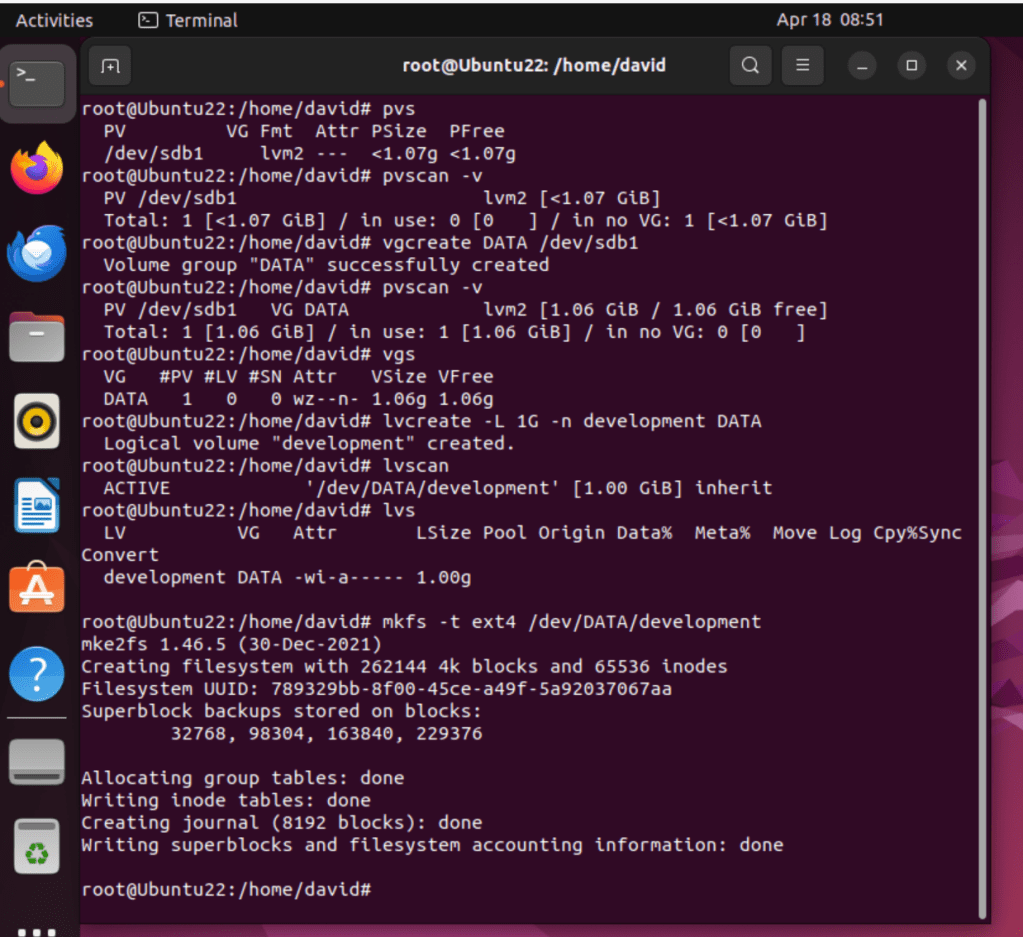Open the Files manager from dock
The image size is (1023, 937).
coord(38,337)
